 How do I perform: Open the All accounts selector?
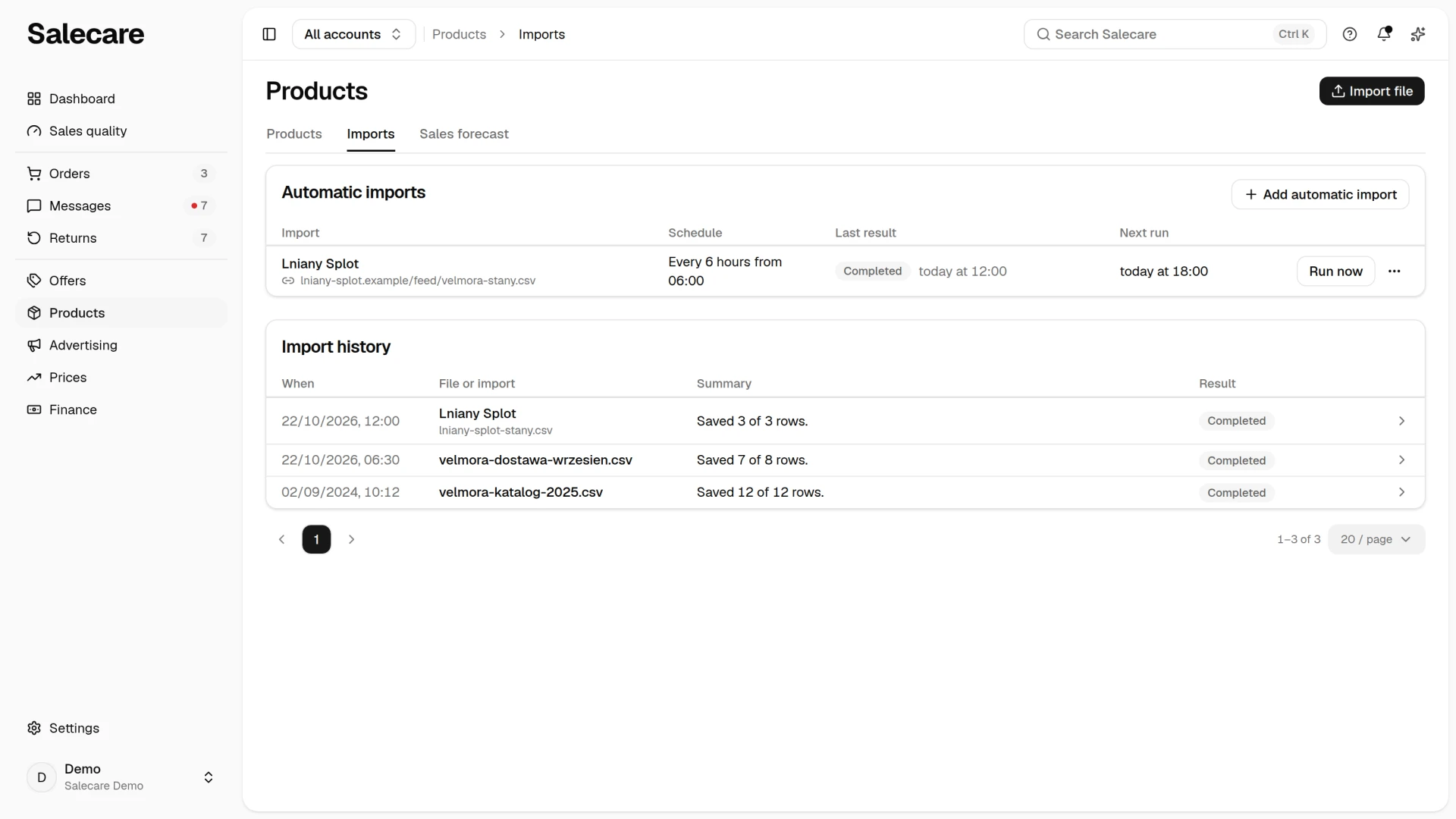click(353, 34)
